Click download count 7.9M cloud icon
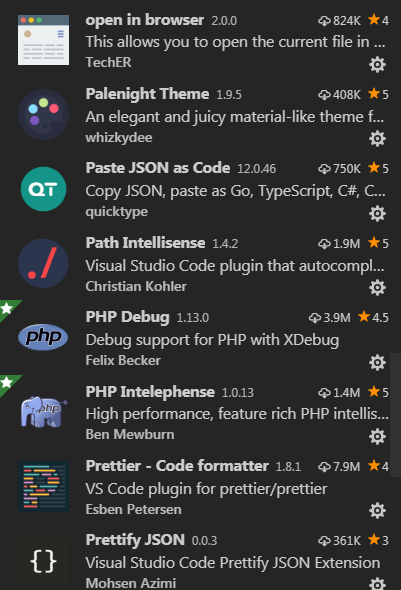Viewport: 401px width, 590px height. click(324, 467)
